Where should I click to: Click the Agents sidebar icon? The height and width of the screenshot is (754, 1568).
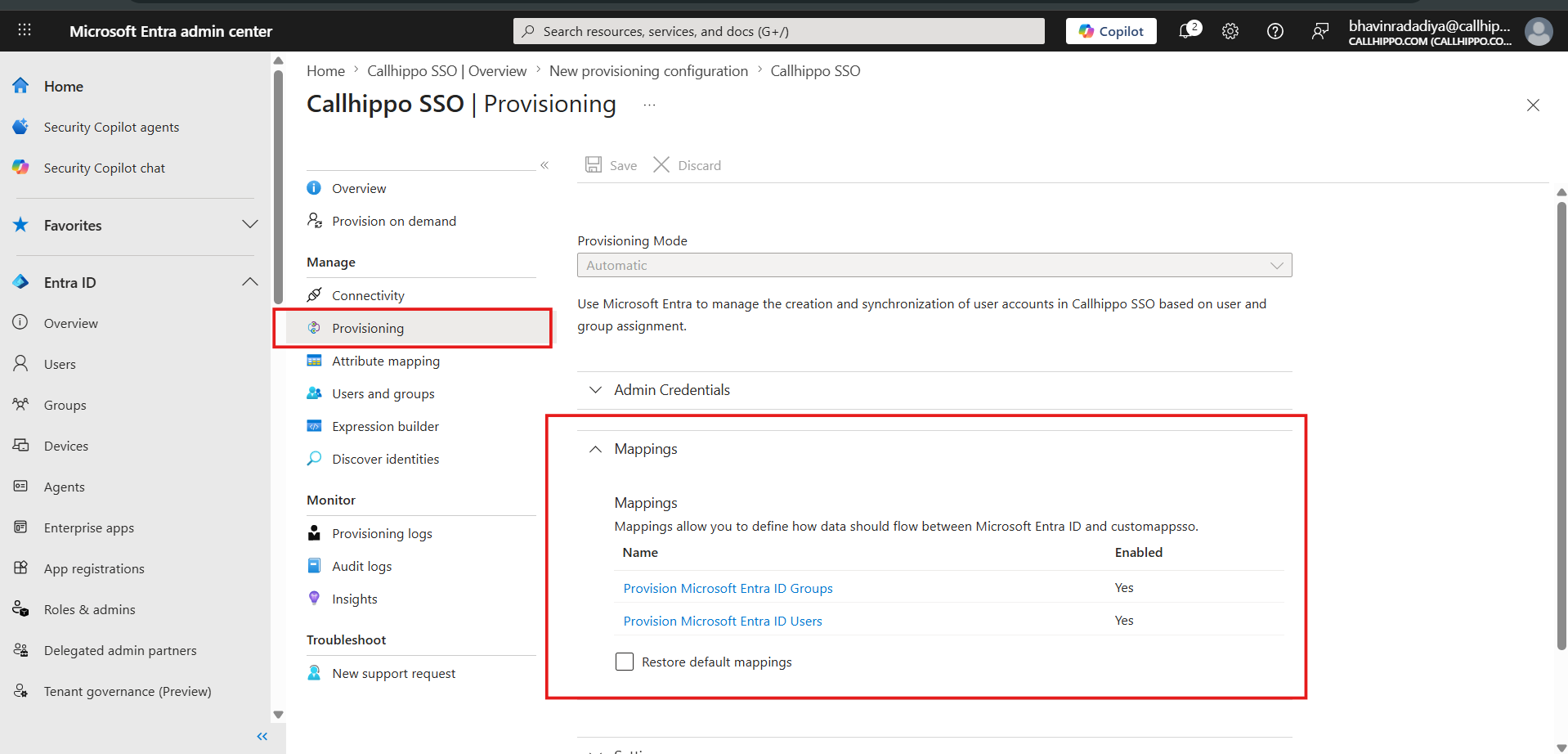[20, 486]
